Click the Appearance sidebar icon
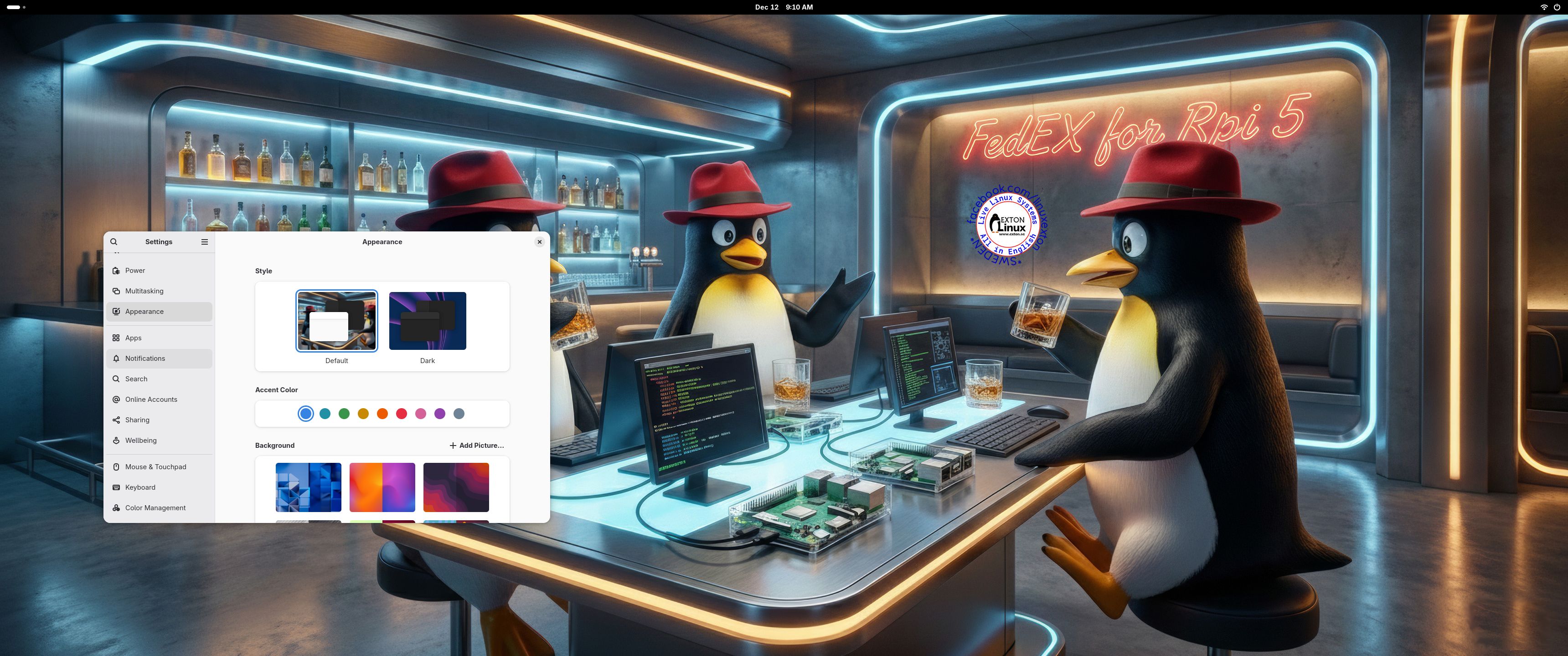Viewport: 1568px width, 656px height. [116, 312]
